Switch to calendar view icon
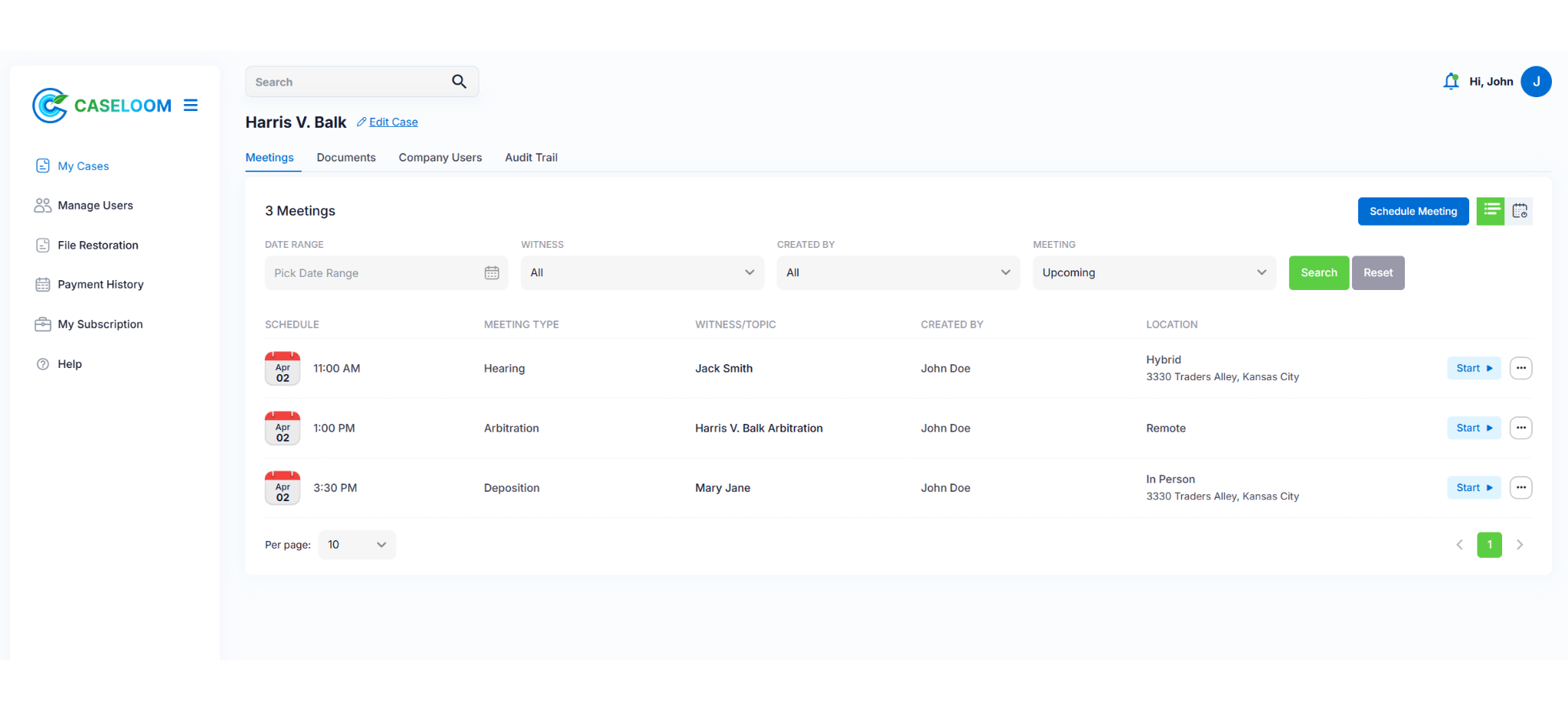 coord(1520,211)
